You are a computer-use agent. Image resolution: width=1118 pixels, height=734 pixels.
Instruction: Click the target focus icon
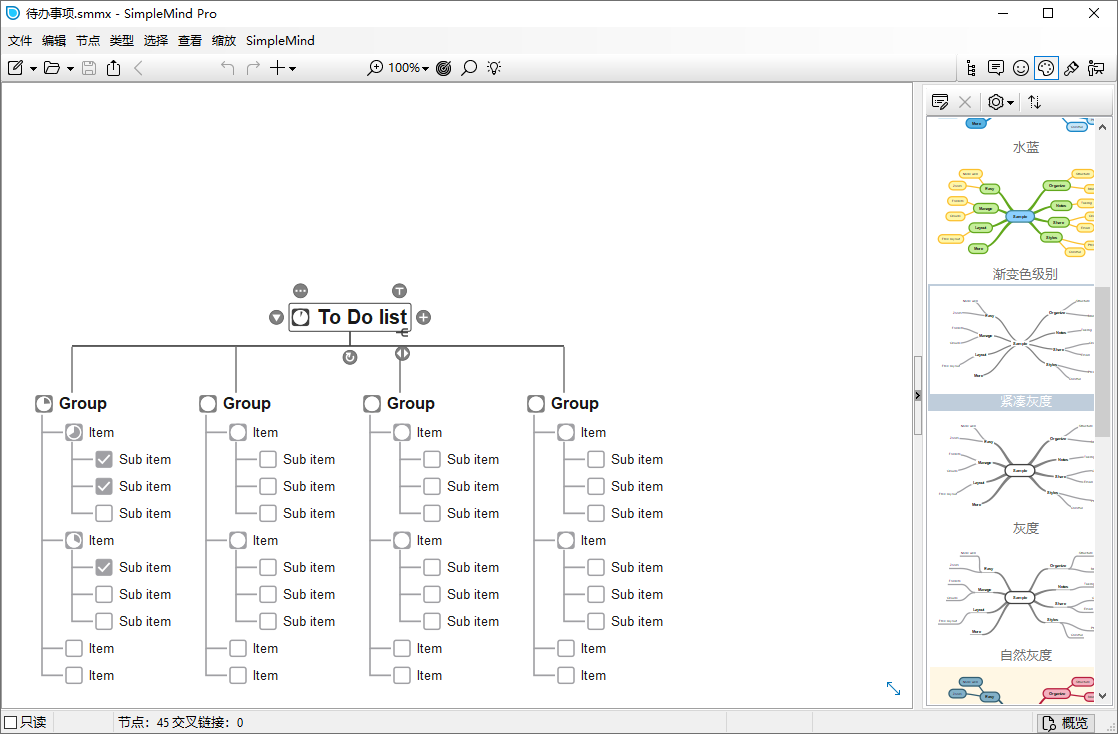click(444, 68)
